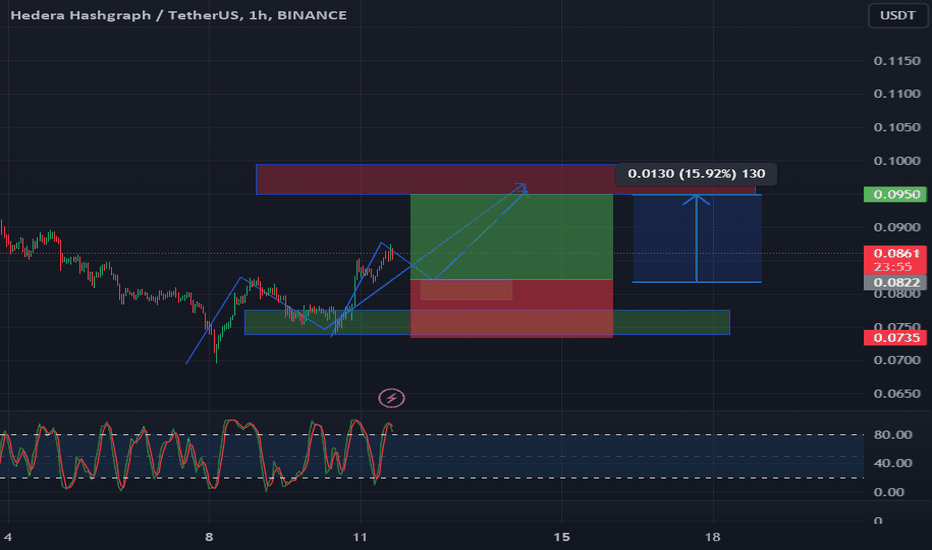The image size is (932, 550).
Task: Click the 0.0700 price axis value
Action: click(x=897, y=360)
